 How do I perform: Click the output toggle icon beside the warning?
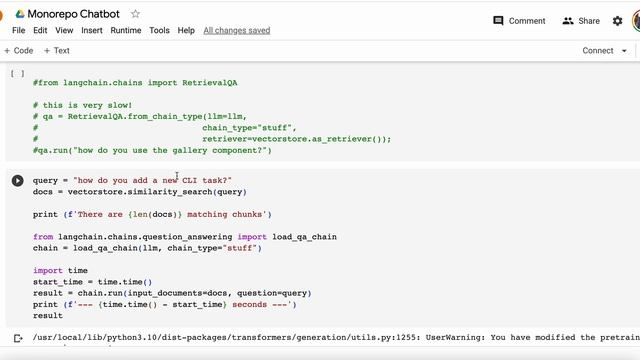[x=18, y=338]
